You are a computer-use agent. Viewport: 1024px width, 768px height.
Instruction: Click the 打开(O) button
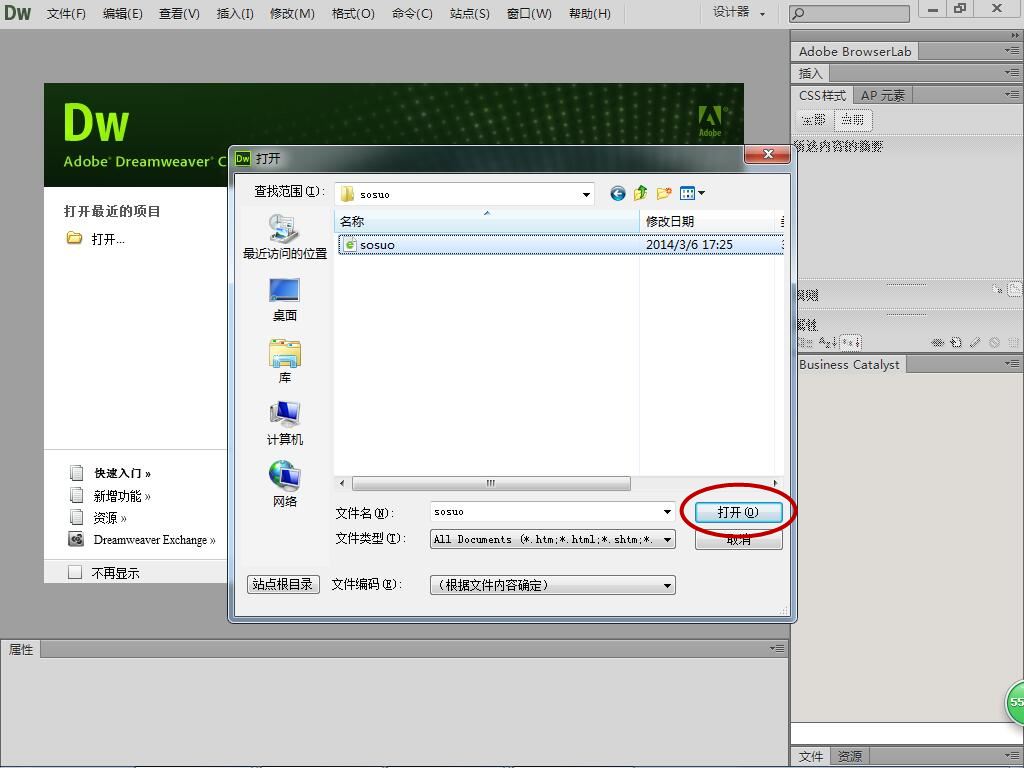pos(738,512)
